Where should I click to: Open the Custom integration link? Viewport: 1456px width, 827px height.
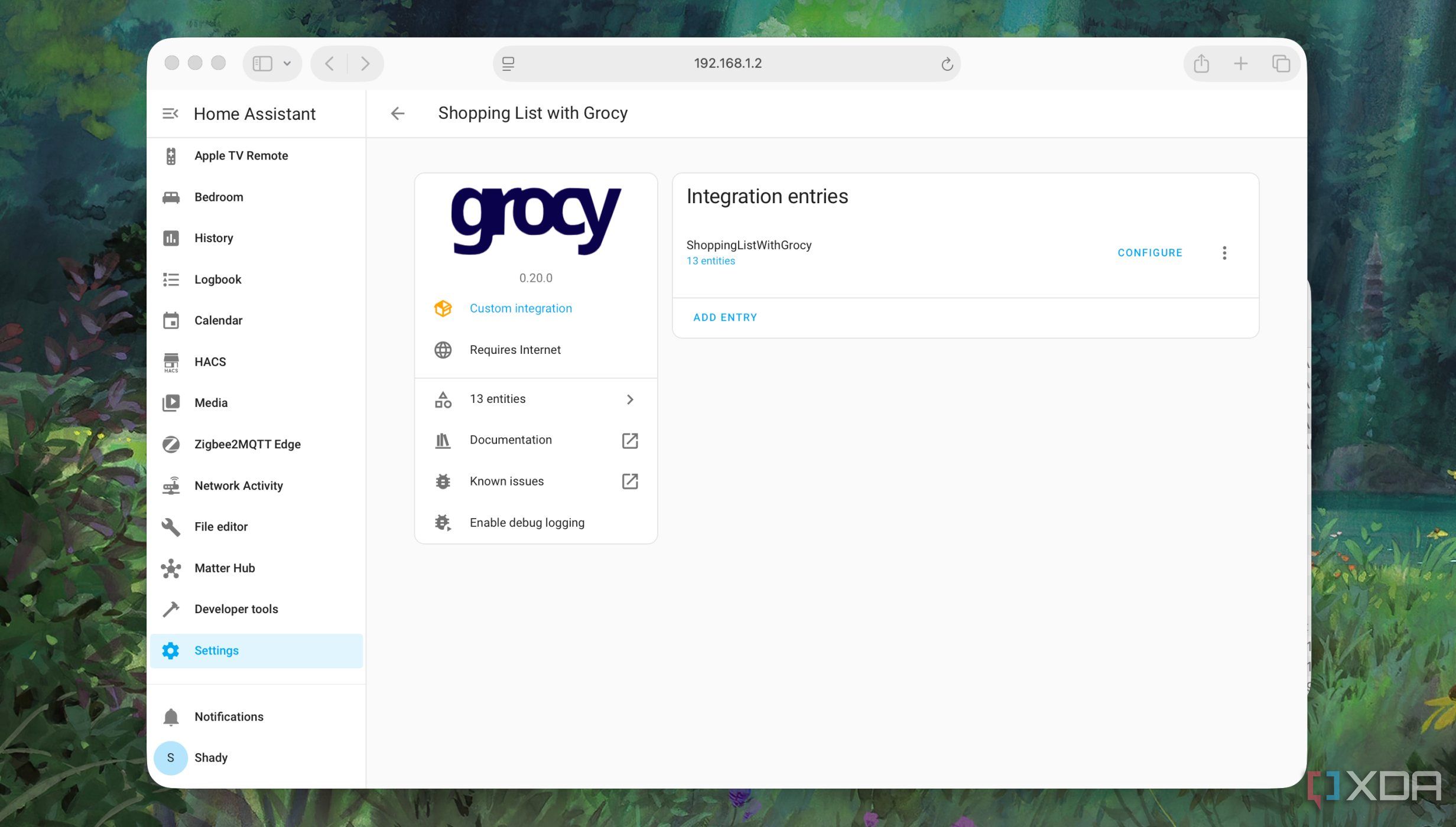tap(521, 308)
